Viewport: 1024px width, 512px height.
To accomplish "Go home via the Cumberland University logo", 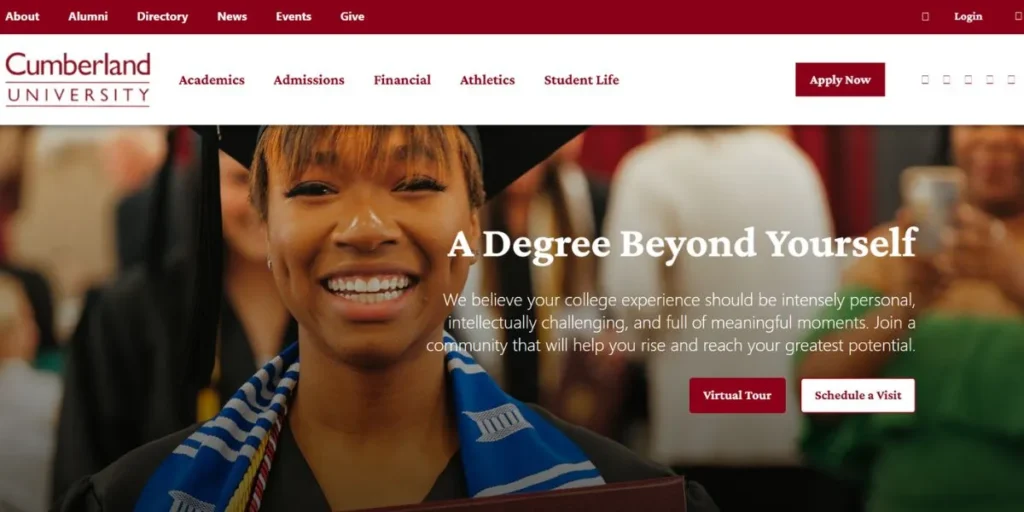I will pyautogui.click(x=78, y=80).
